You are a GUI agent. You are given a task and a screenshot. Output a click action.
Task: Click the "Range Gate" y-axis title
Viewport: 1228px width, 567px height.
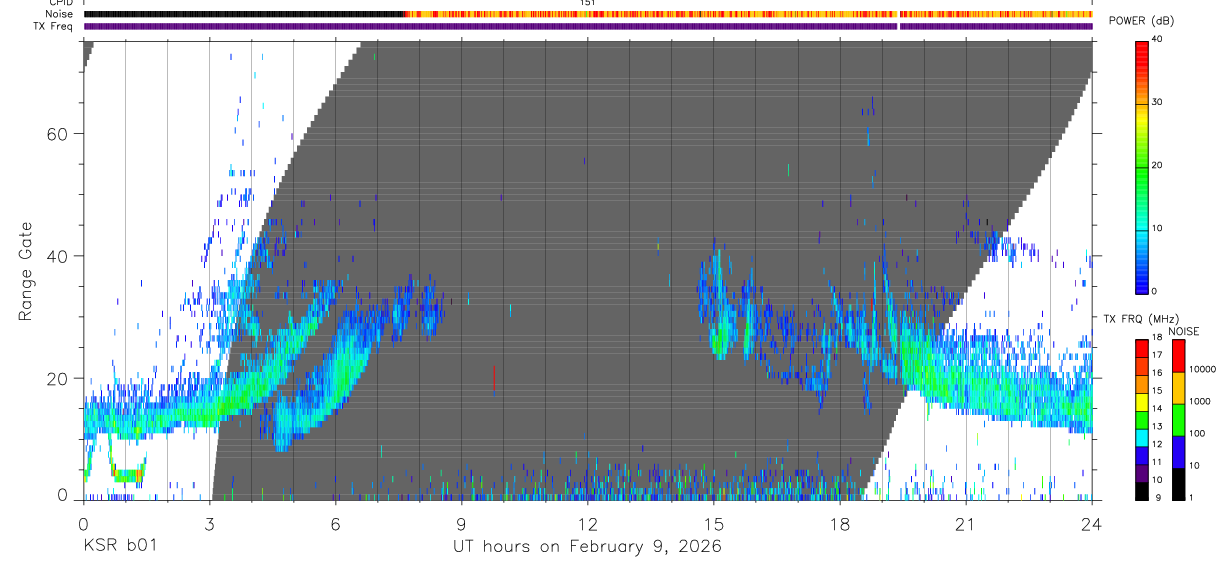coord(26,272)
